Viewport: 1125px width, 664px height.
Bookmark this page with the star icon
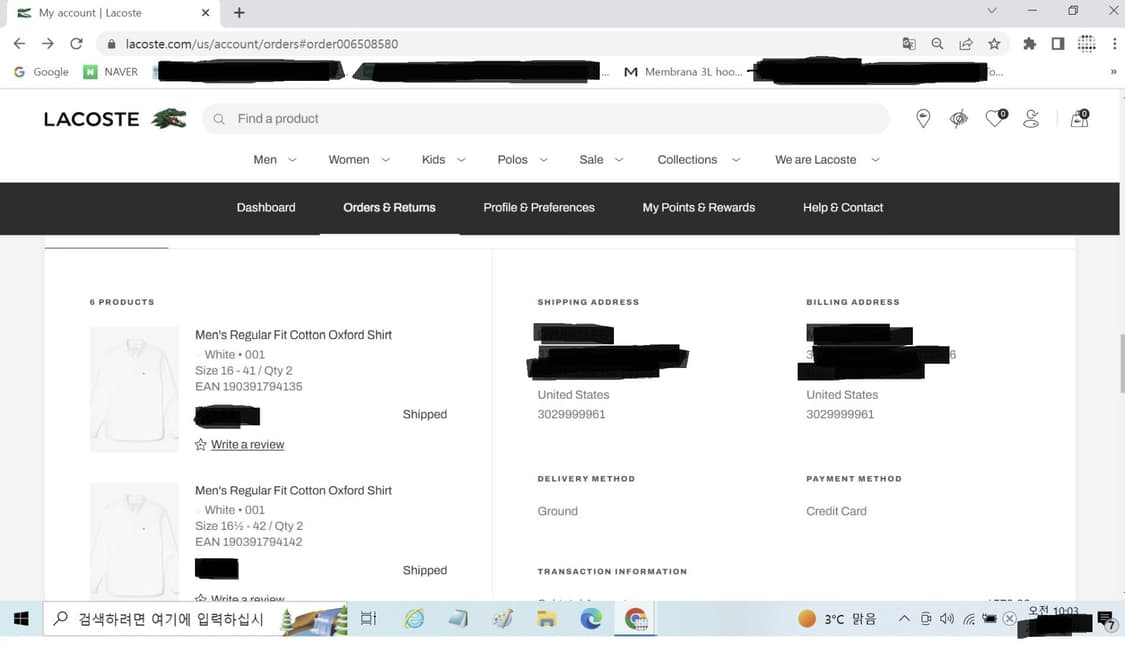(994, 44)
